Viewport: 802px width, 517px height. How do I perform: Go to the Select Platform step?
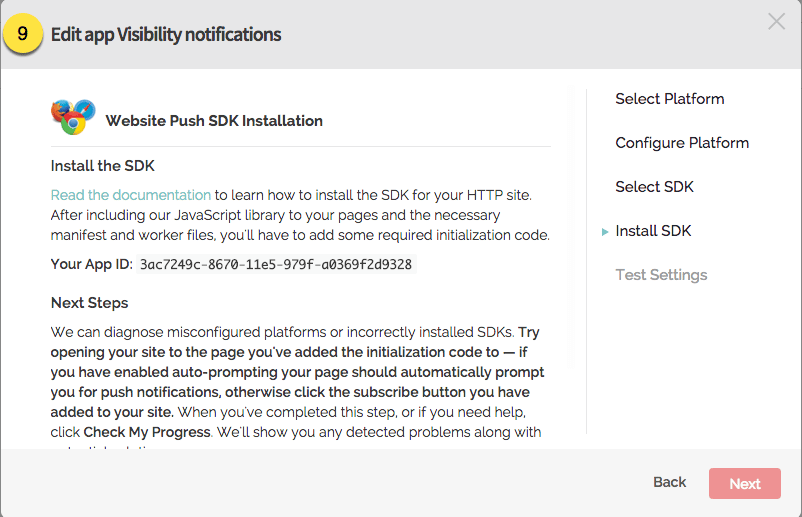coord(669,99)
